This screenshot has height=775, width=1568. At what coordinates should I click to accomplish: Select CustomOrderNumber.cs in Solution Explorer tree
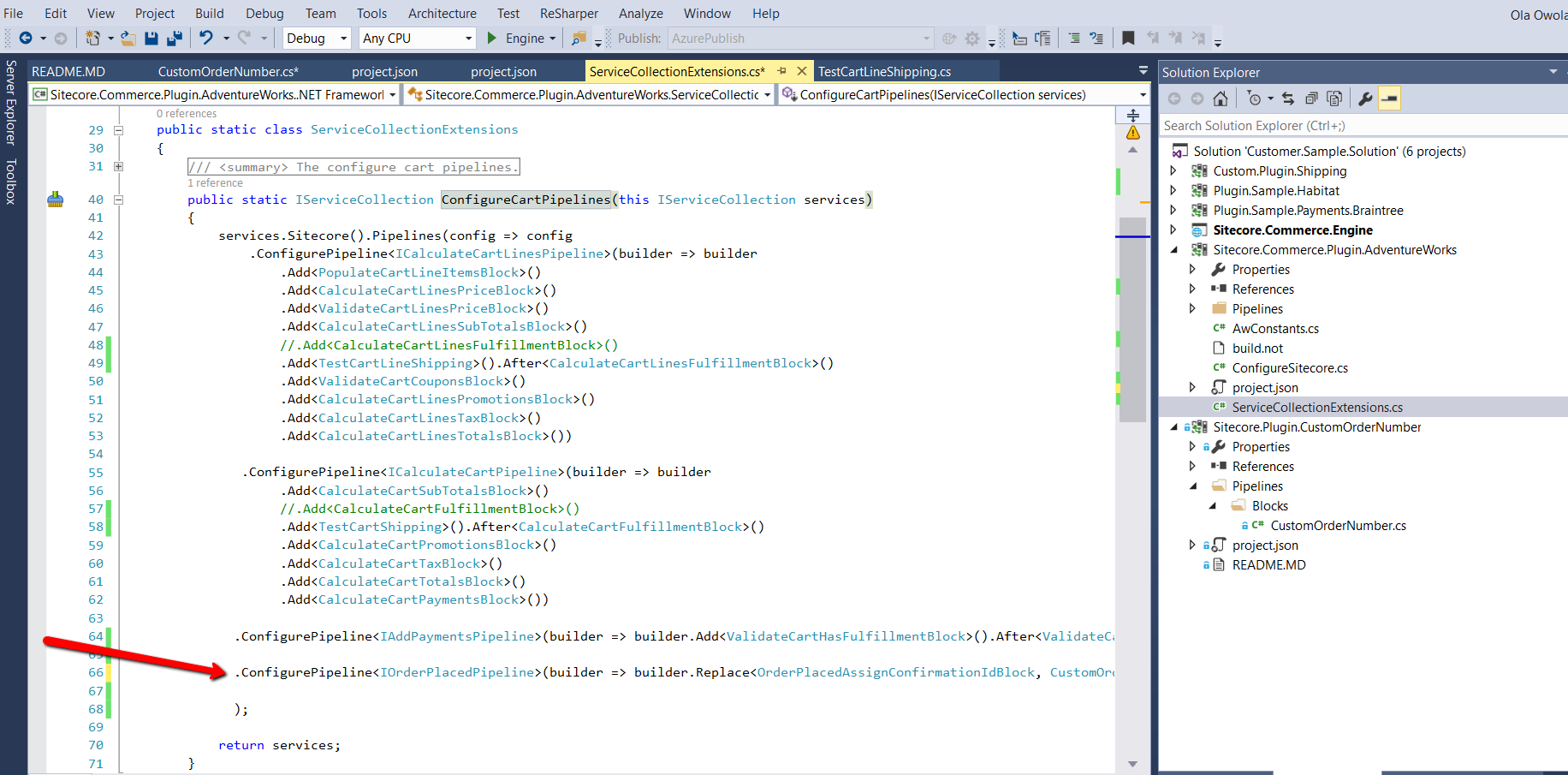click(x=1338, y=525)
